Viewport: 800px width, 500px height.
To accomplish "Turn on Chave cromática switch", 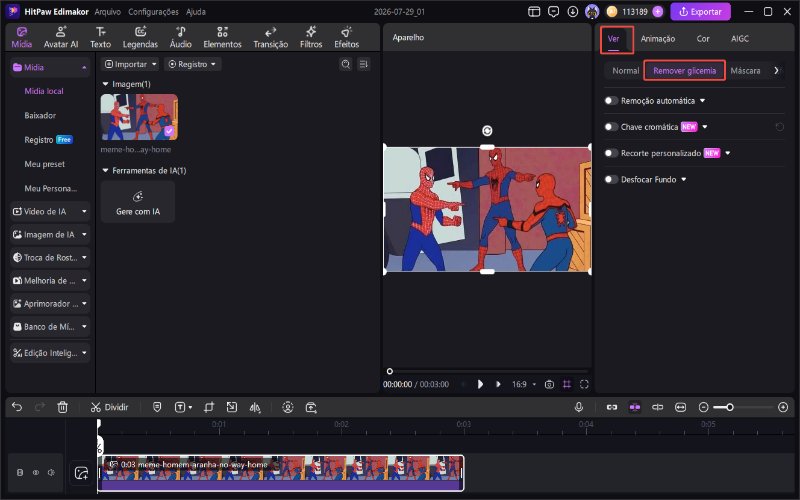I will click(611, 127).
